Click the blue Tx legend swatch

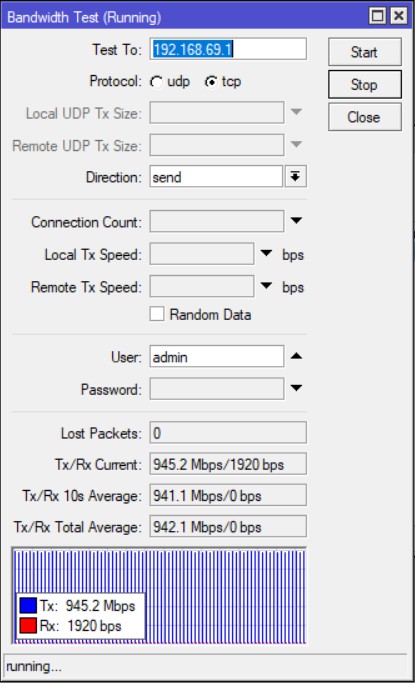pos(28,605)
